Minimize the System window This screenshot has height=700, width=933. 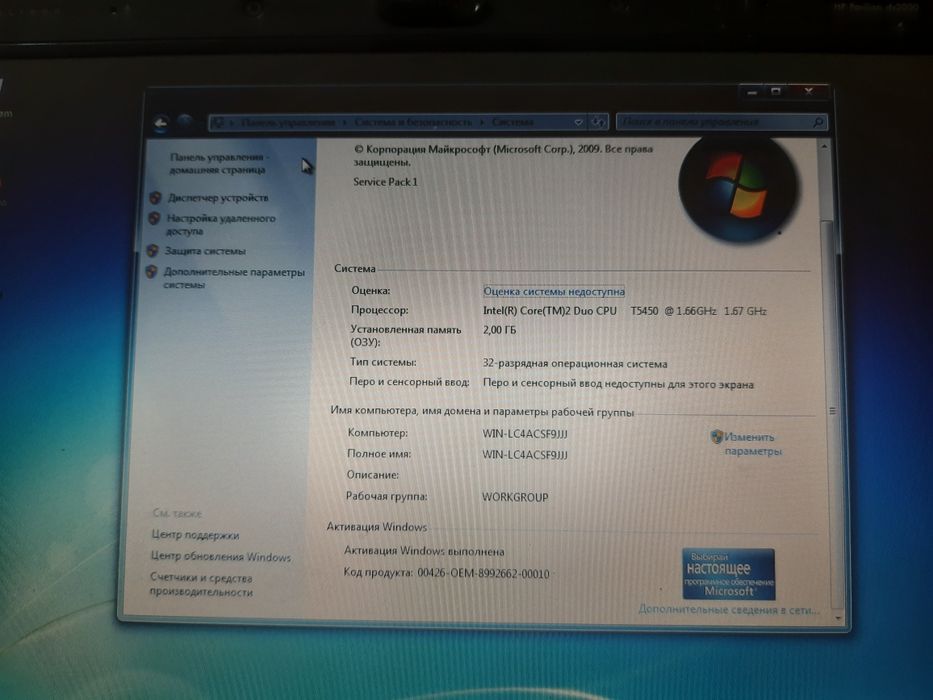pos(752,93)
